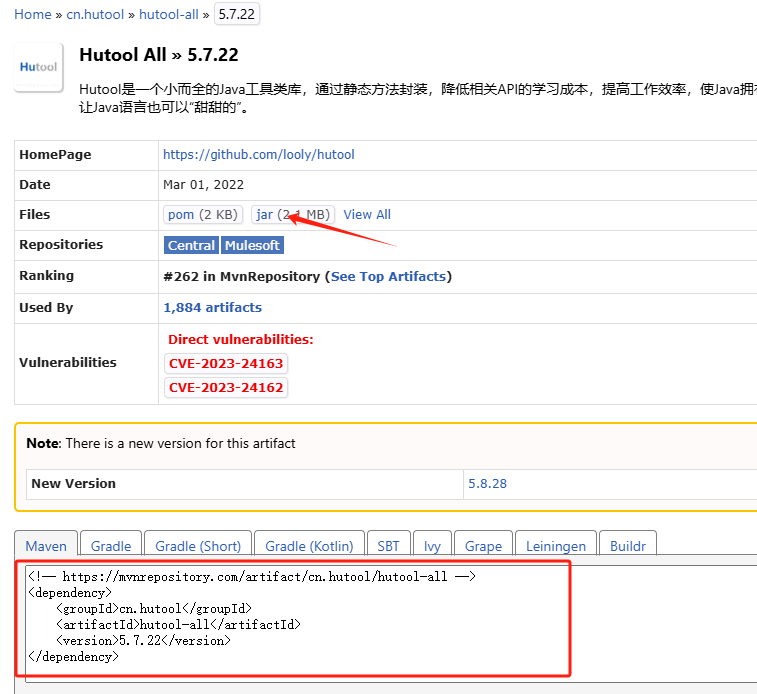Click the Central repository badge

coord(191,245)
